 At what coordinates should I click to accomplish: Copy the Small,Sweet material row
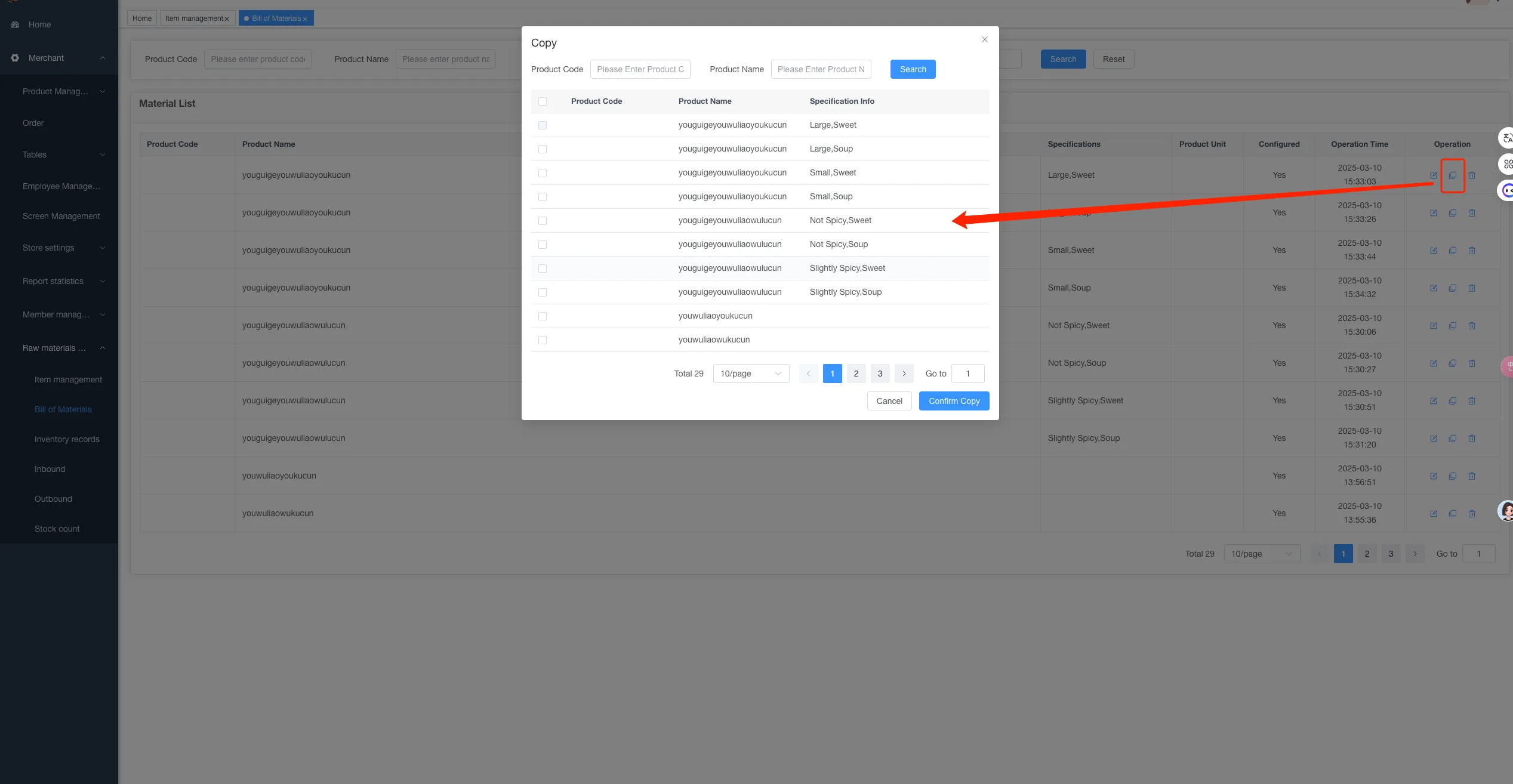pyautogui.click(x=1452, y=251)
